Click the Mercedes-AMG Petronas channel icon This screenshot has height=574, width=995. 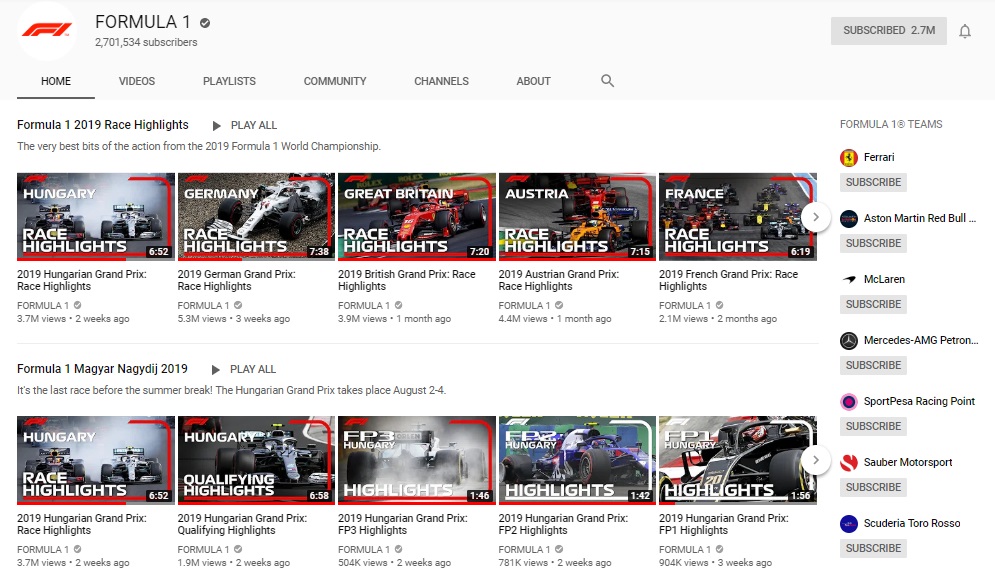(x=849, y=341)
